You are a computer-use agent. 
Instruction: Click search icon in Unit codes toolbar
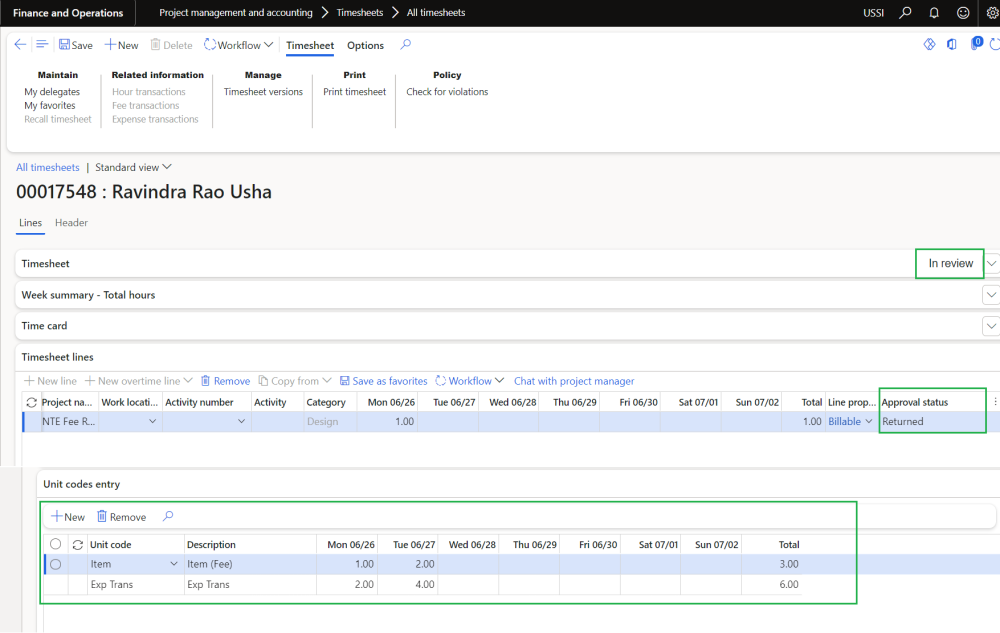(x=168, y=517)
